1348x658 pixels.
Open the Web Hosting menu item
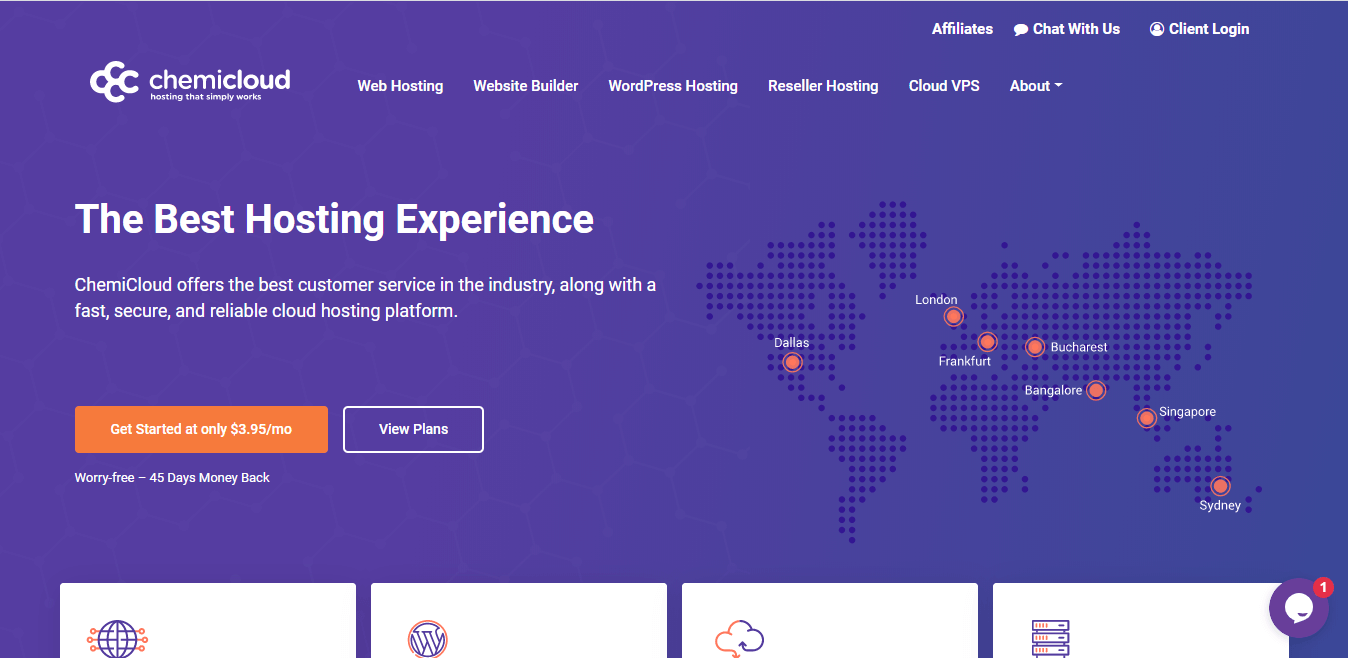[x=400, y=86]
